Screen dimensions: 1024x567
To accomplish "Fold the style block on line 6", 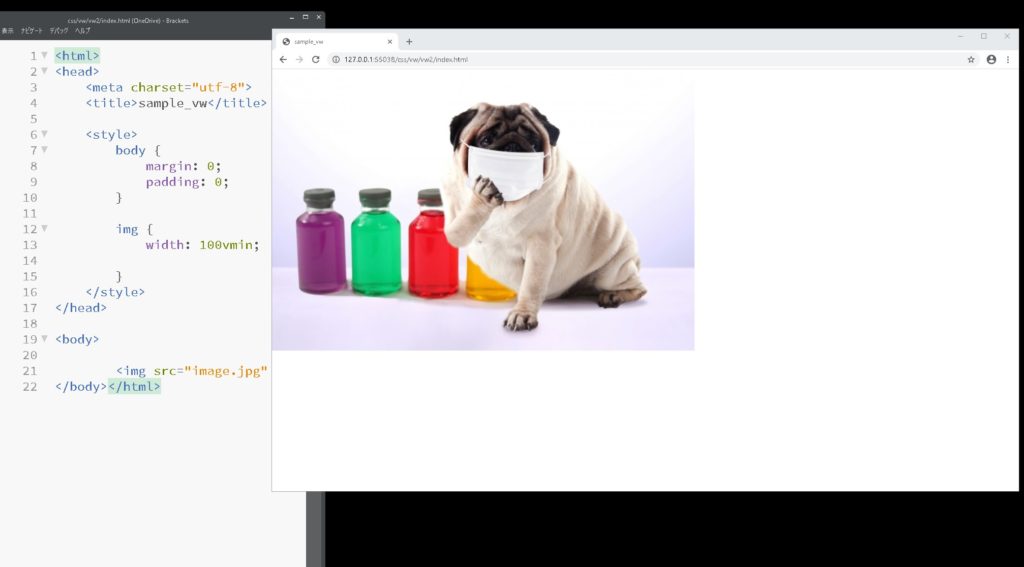I will point(44,134).
